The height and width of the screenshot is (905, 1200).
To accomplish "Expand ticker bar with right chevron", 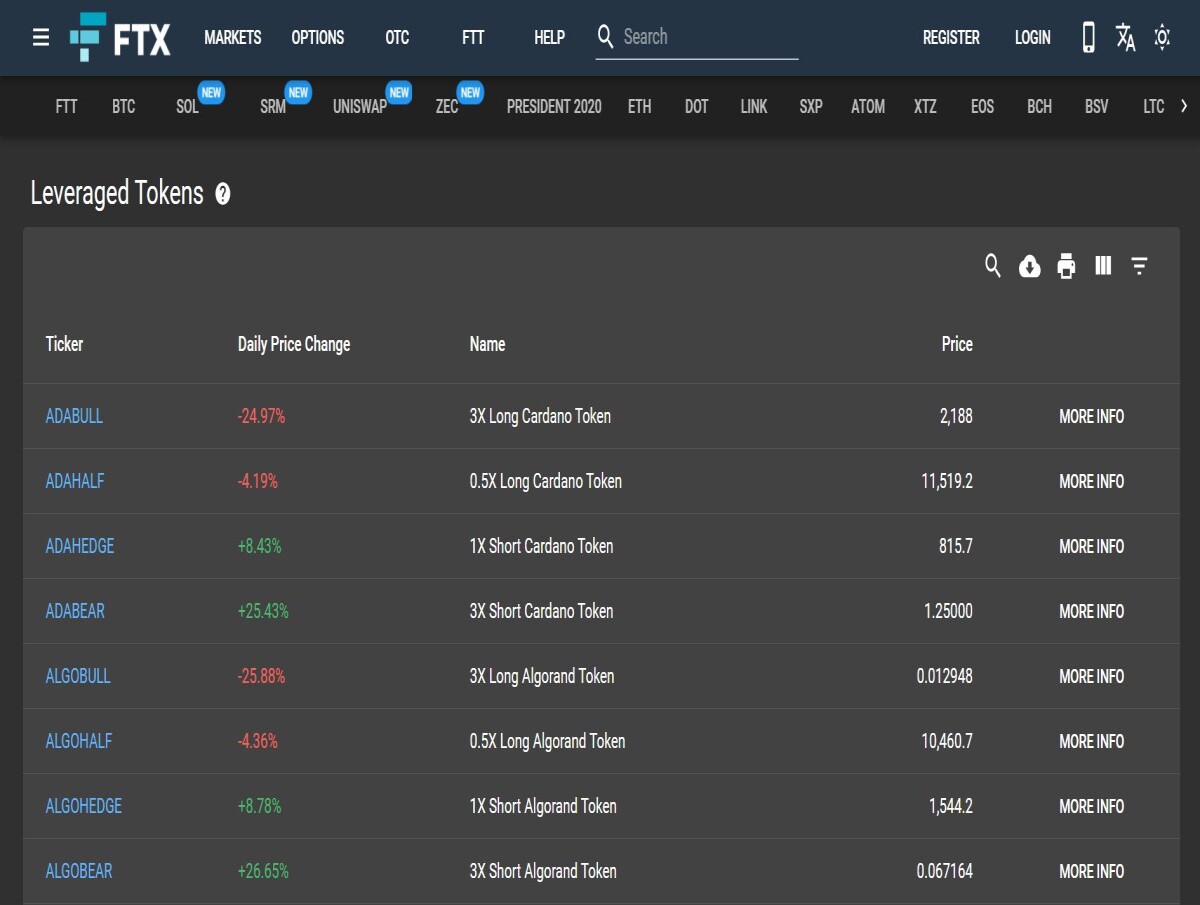I will pos(1184,106).
